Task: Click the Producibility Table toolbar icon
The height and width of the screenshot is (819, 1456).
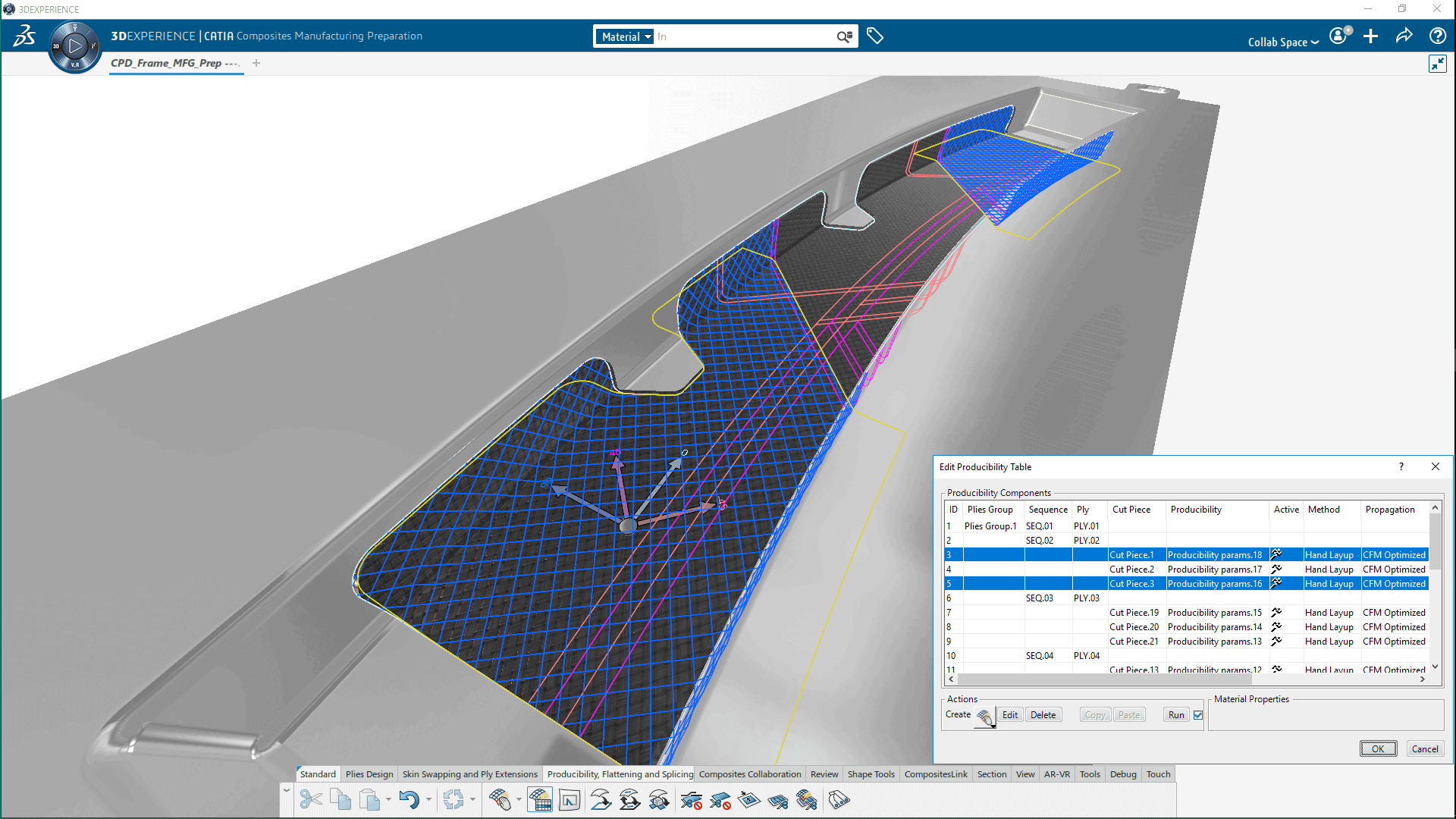Action: coord(540,800)
